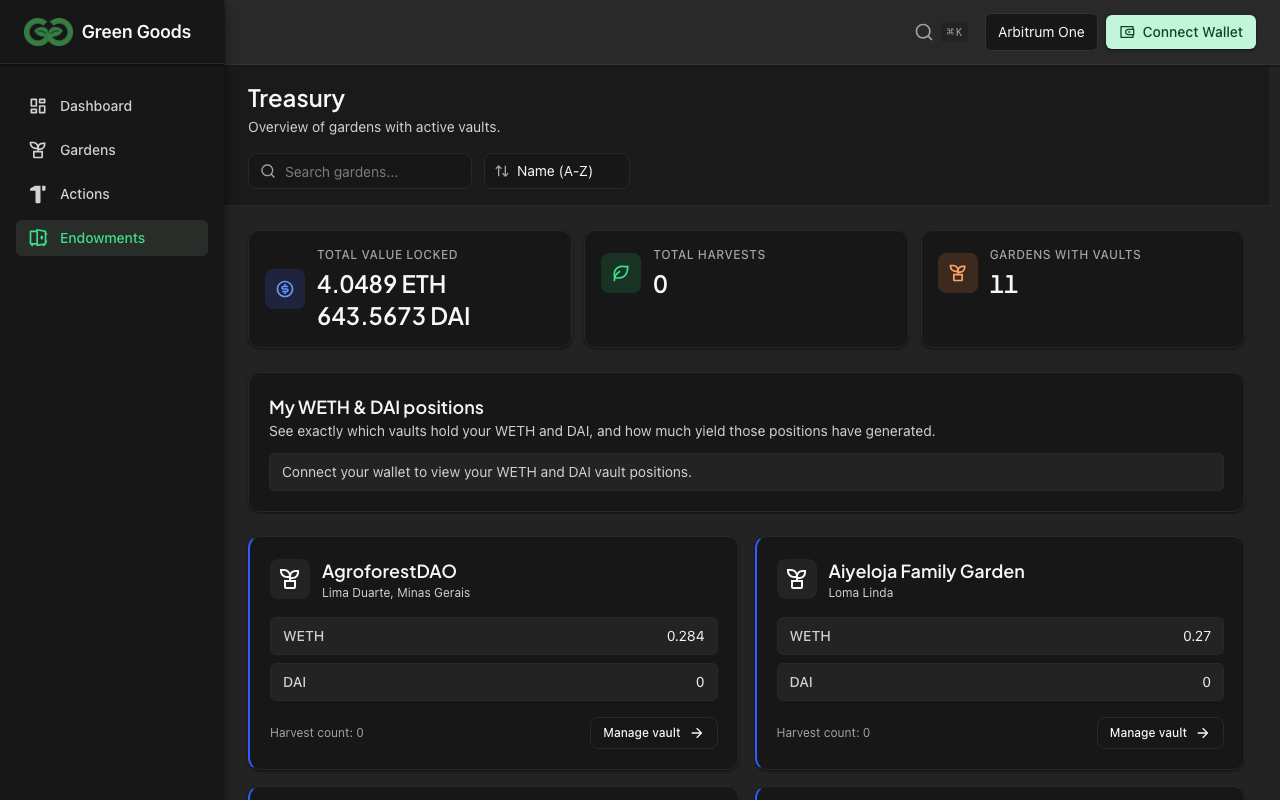The width and height of the screenshot is (1280, 800).
Task: Focus the Search gardens input field
Action: point(370,171)
